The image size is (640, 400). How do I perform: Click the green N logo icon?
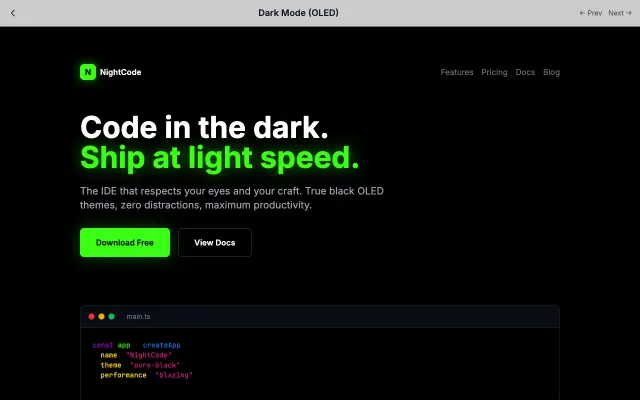click(88, 72)
